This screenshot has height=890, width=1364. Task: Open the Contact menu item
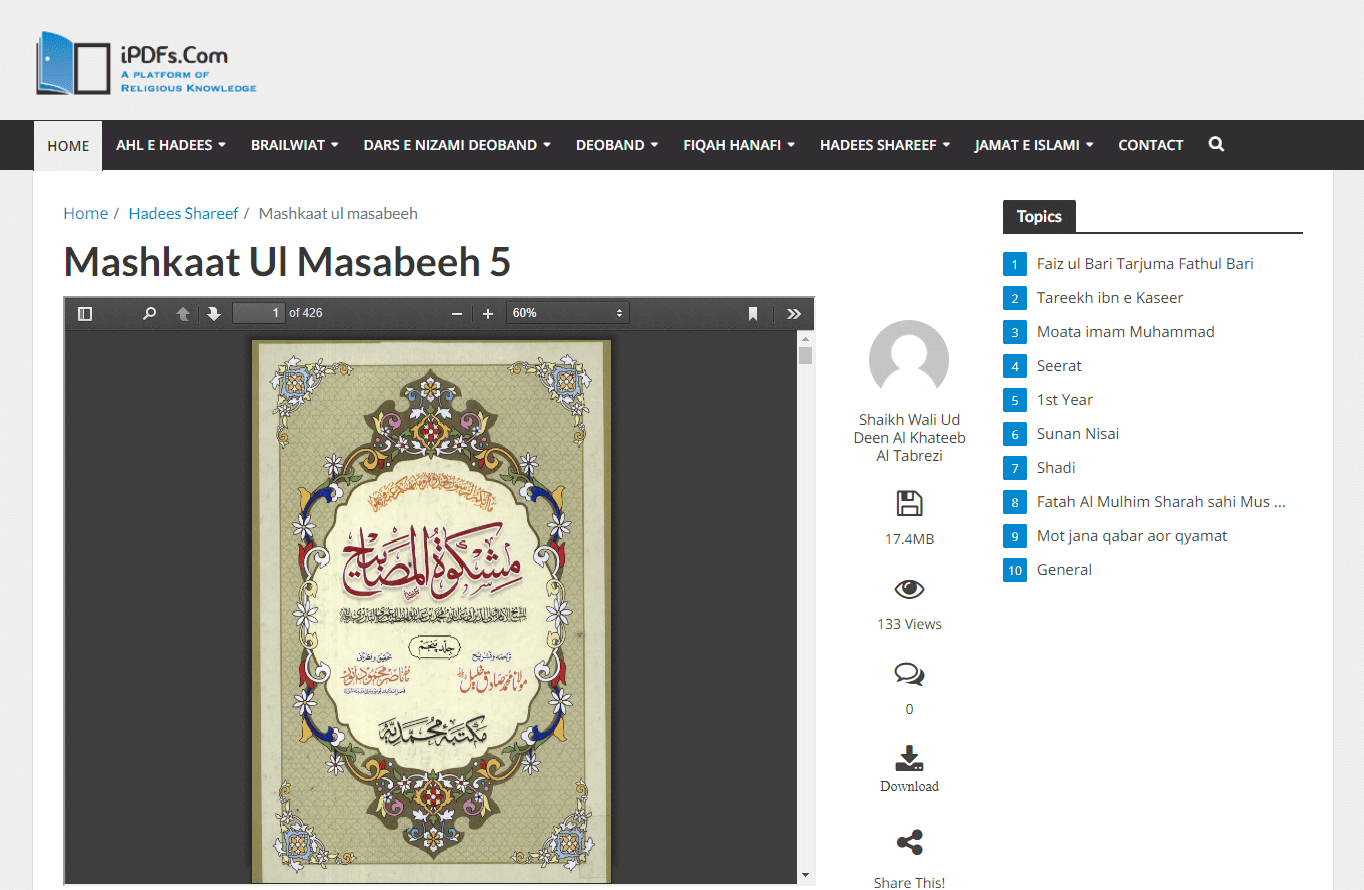pyautogui.click(x=1151, y=145)
